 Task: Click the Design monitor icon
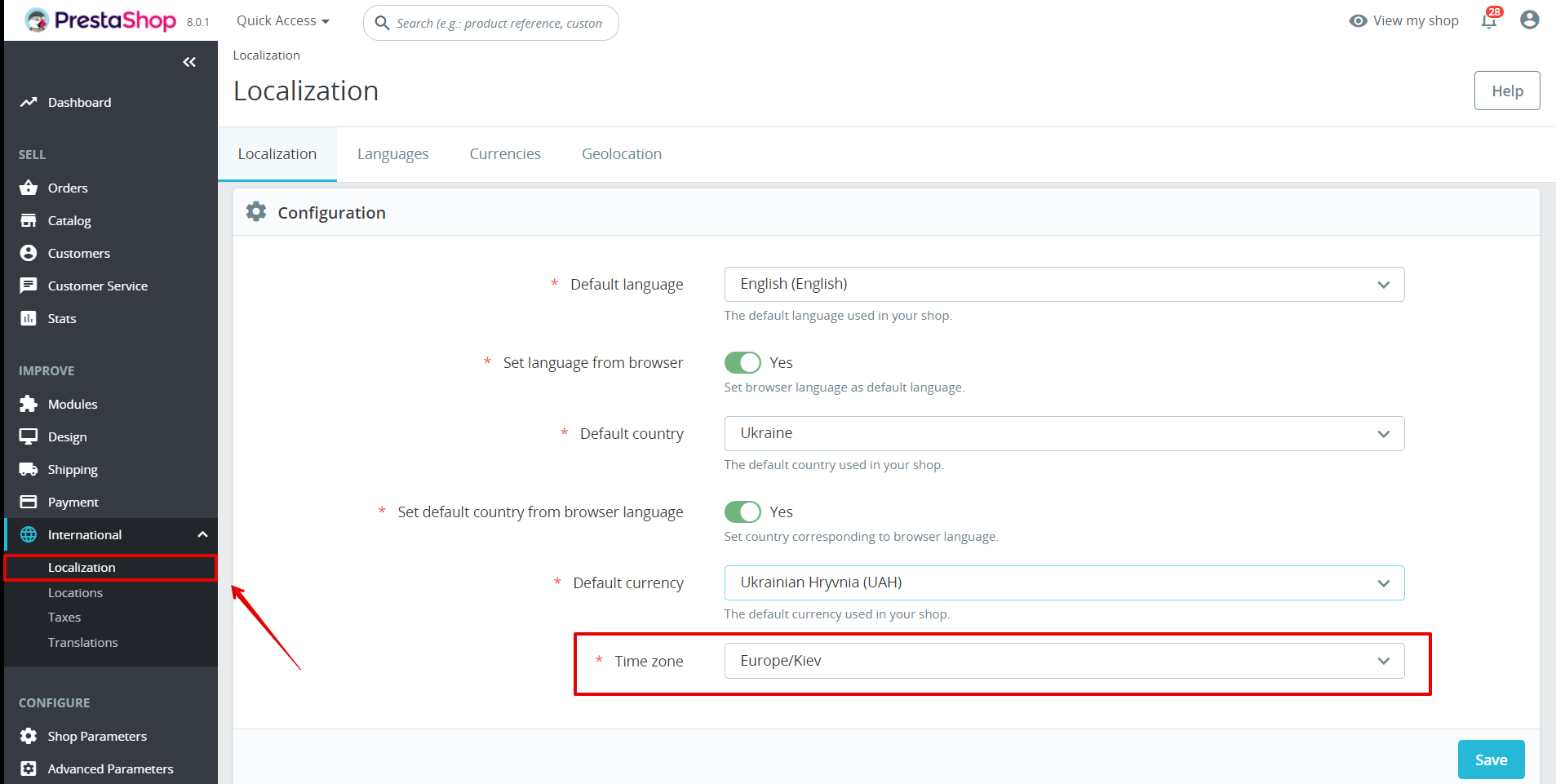pyautogui.click(x=29, y=436)
